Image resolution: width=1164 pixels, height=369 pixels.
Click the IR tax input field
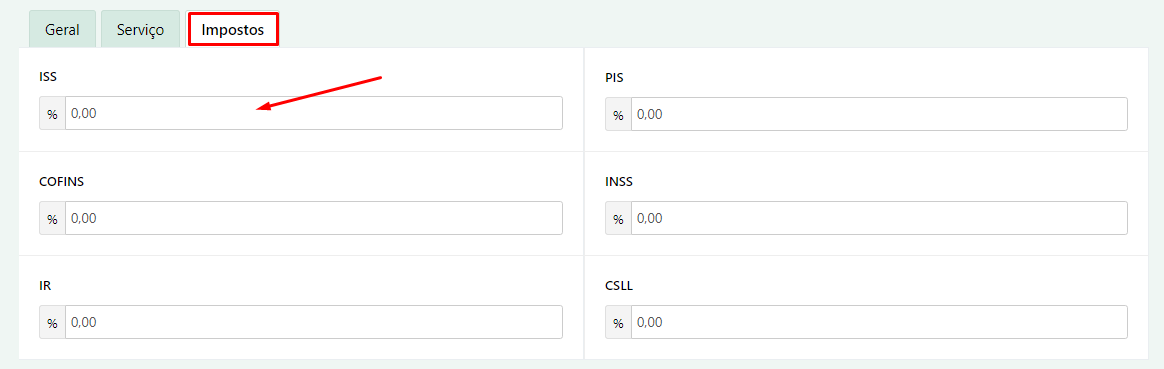tap(313, 322)
